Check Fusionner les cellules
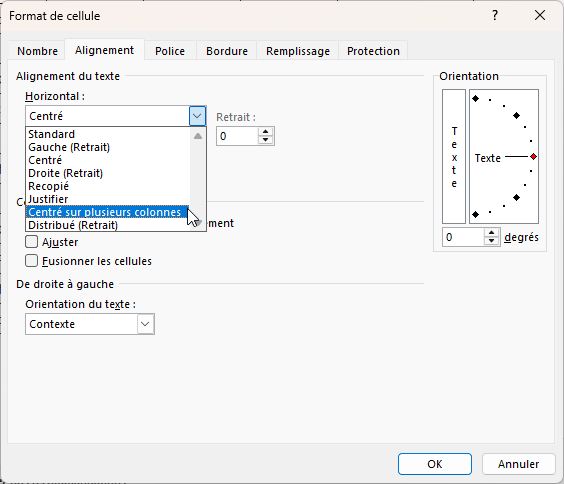This screenshot has width=564, height=484. (x=32, y=261)
